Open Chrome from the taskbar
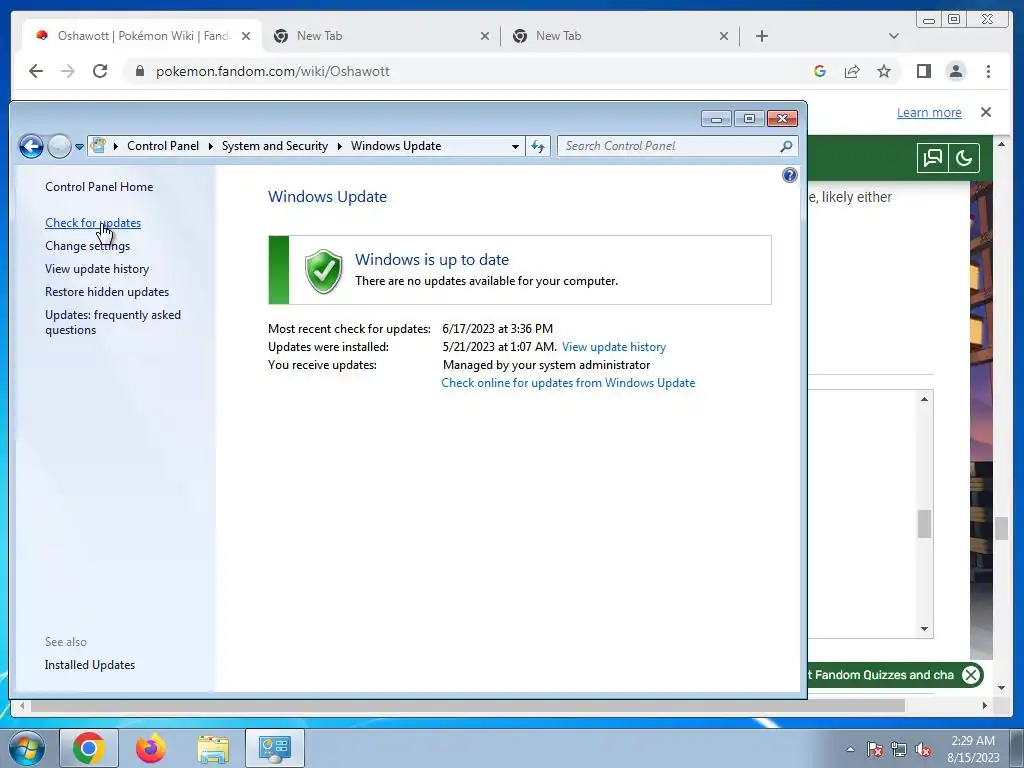Screen dimensions: 1024x768 [x=89, y=748]
